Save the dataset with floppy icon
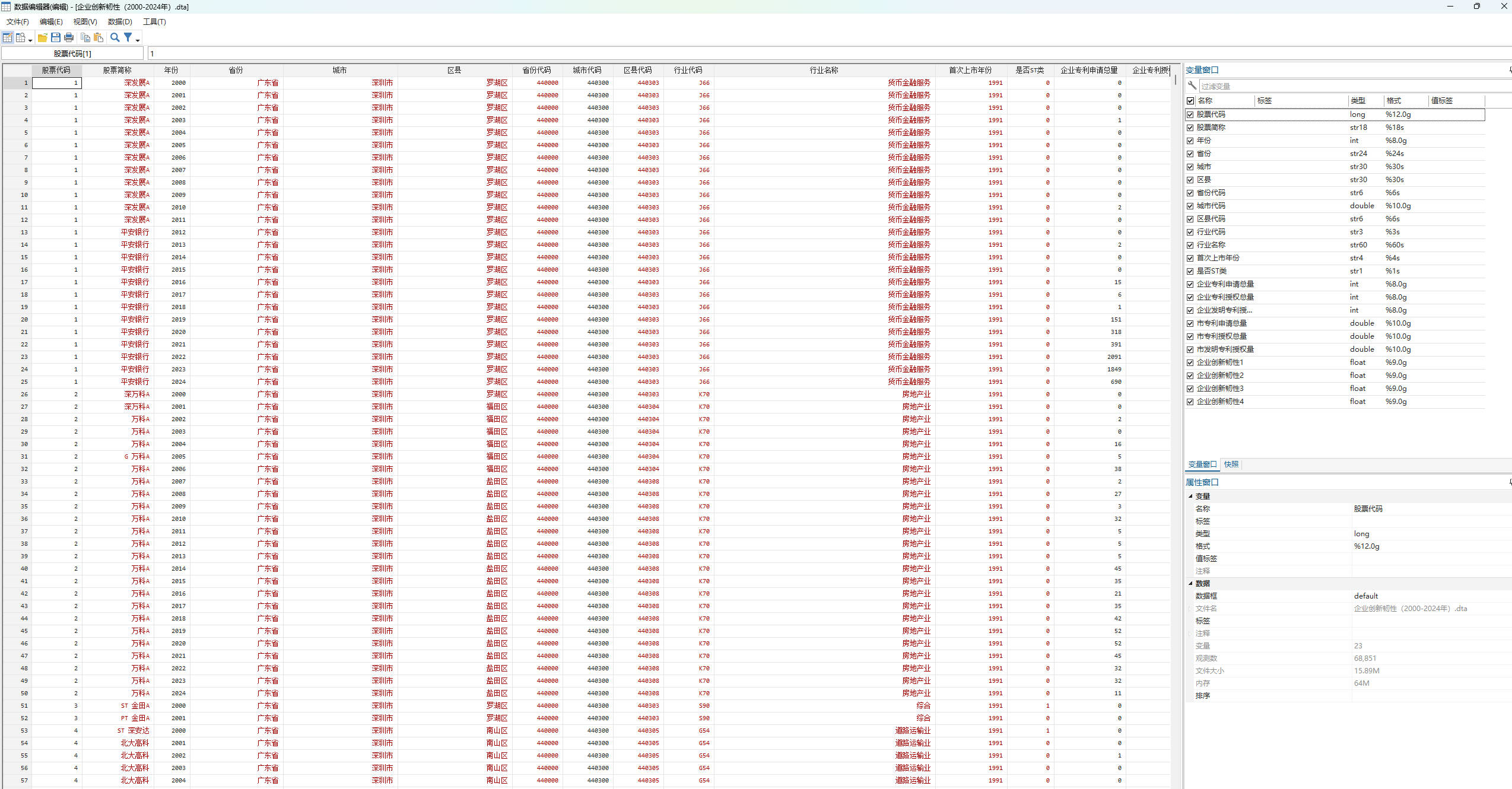 pos(56,37)
